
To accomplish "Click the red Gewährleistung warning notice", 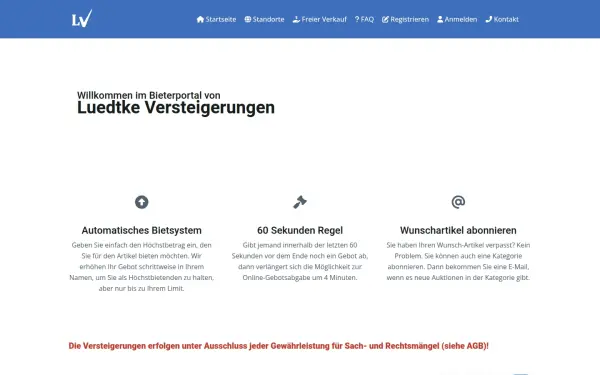I will tap(279, 346).
